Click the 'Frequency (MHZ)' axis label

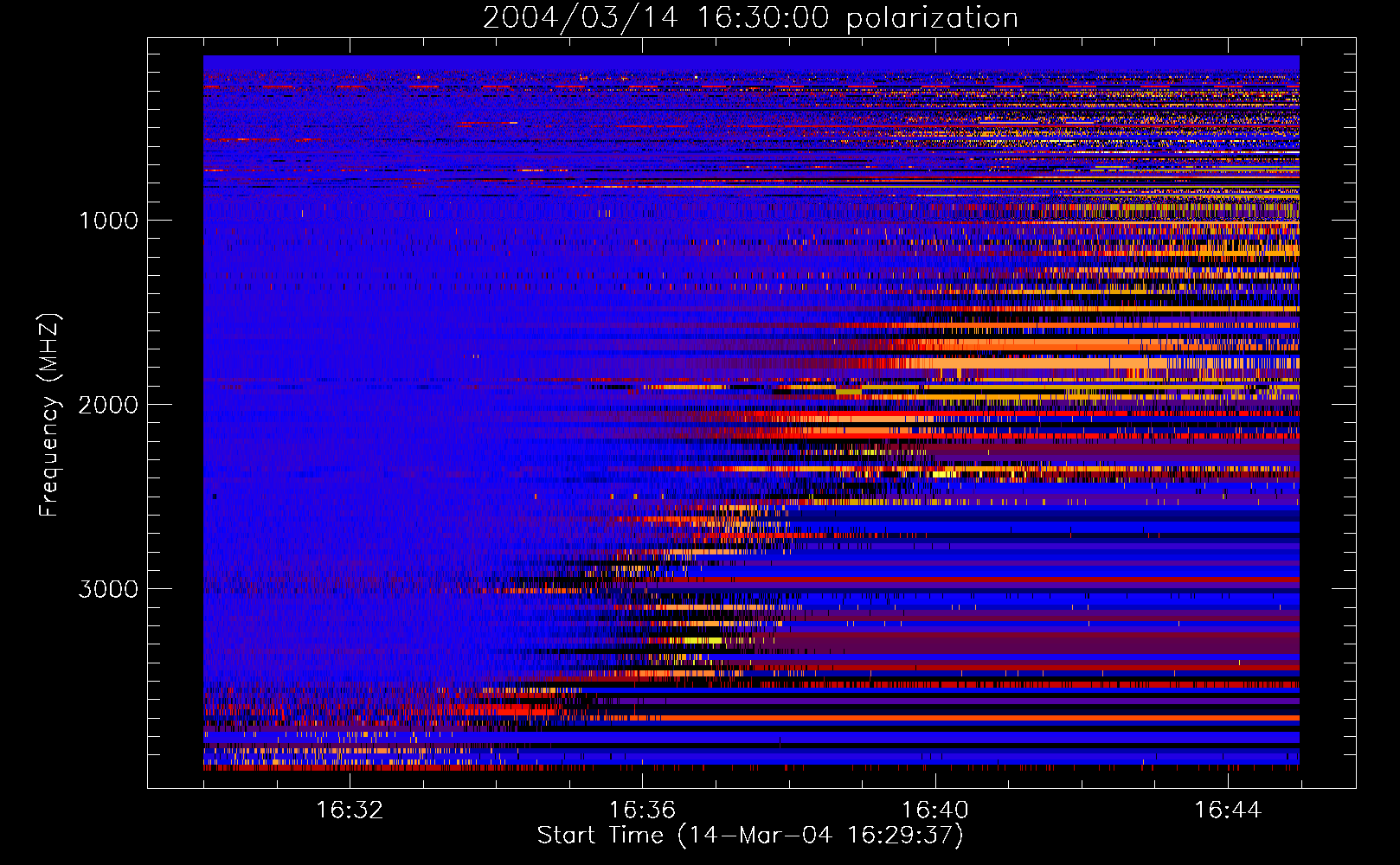tap(48, 415)
